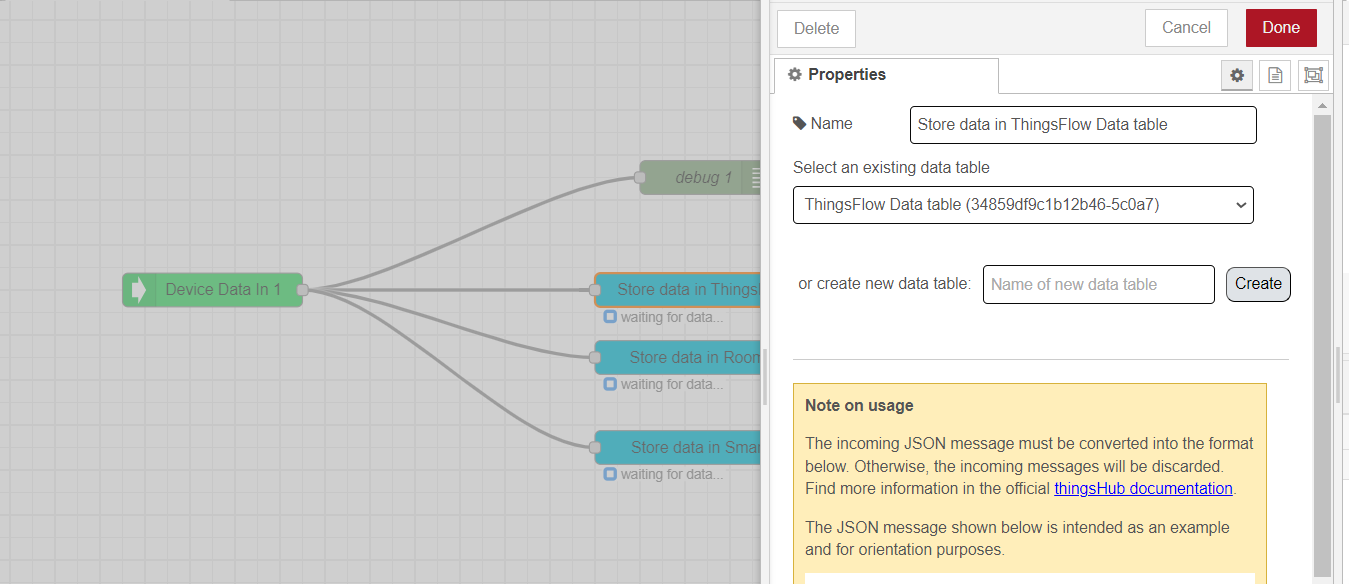Click the Device Data In 1 arrow icon
1349x584 pixels.
(138, 290)
